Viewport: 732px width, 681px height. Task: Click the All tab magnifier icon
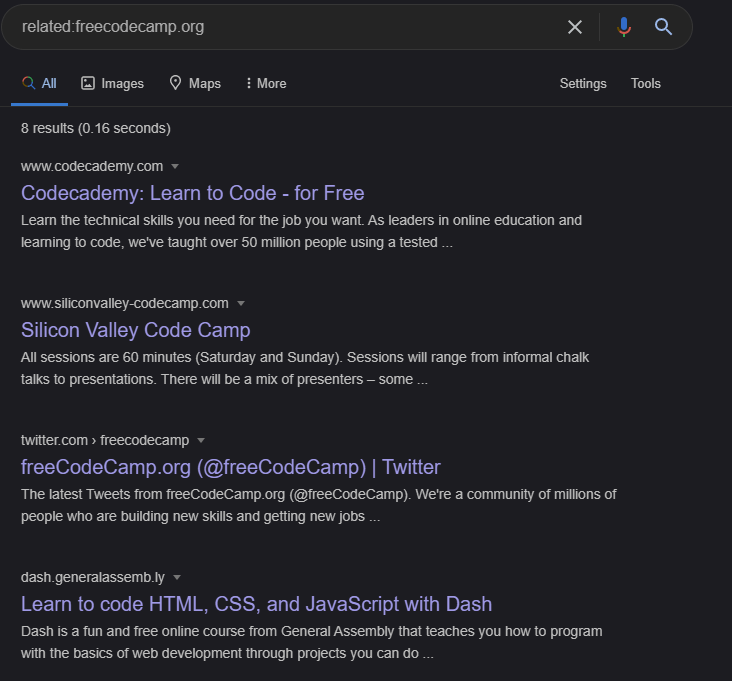point(29,84)
